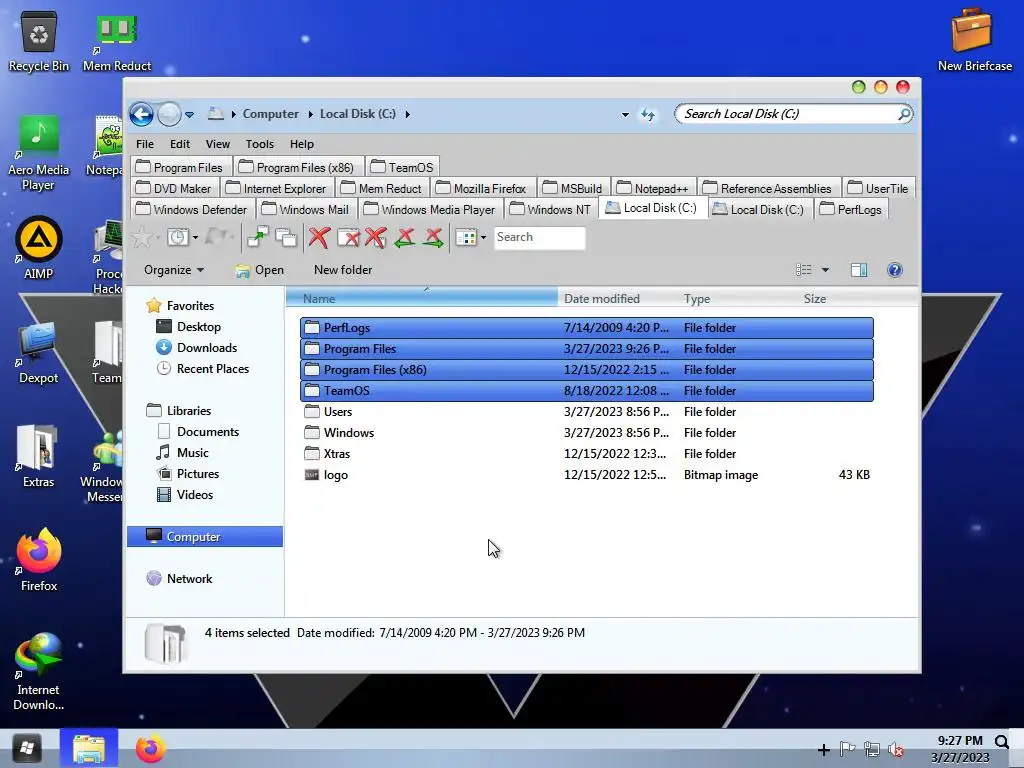1024x768 pixels.
Task: Click the colored grid tools icon
Action: [466, 237]
